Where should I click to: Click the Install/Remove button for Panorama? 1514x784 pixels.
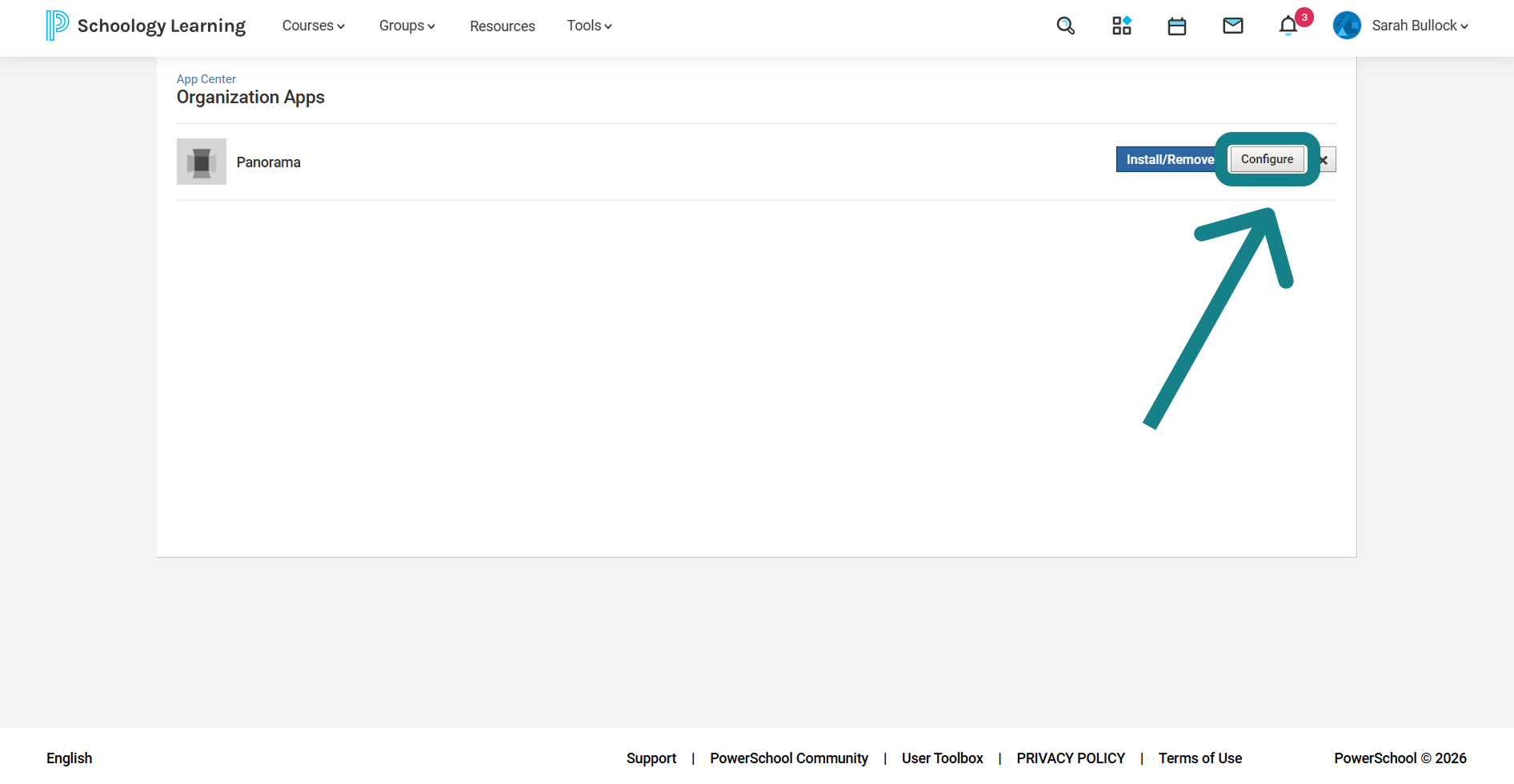pos(1170,159)
